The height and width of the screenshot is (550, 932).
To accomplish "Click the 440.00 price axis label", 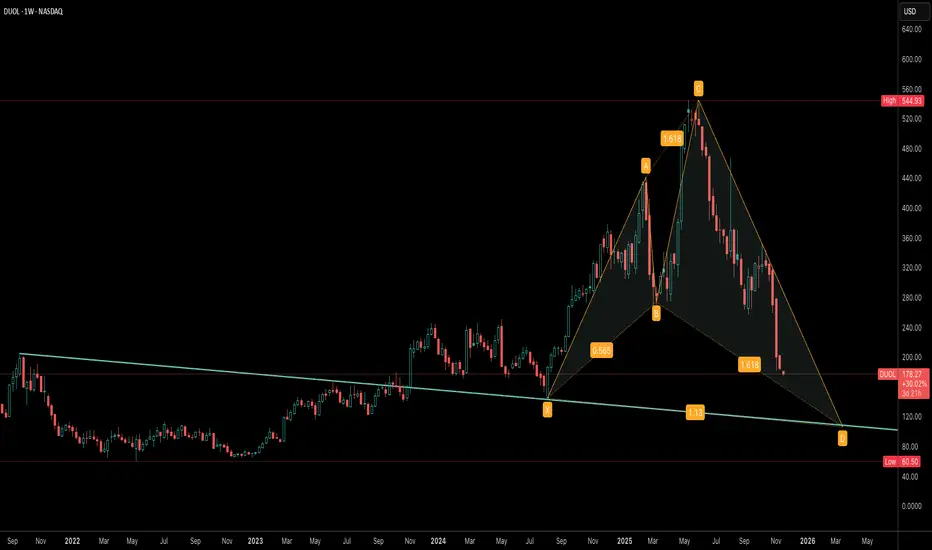I will coord(911,178).
